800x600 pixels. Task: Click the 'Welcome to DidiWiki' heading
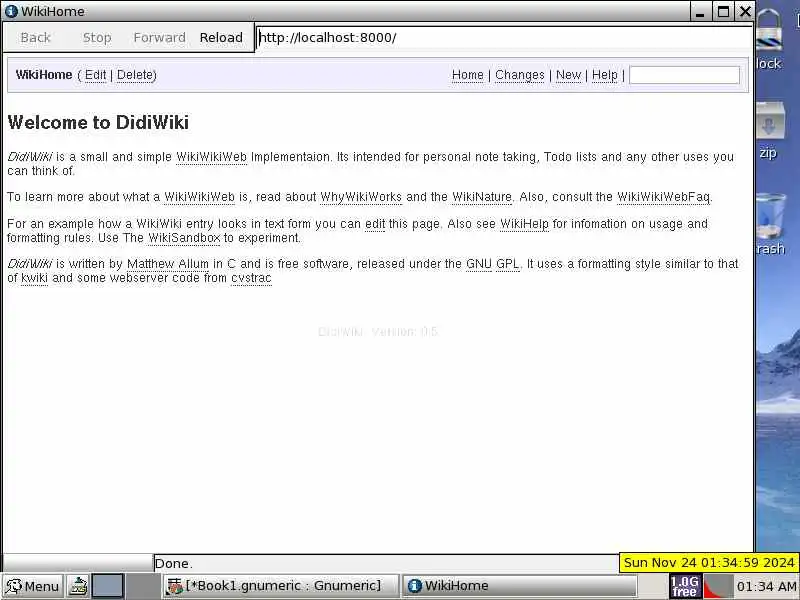98,122
